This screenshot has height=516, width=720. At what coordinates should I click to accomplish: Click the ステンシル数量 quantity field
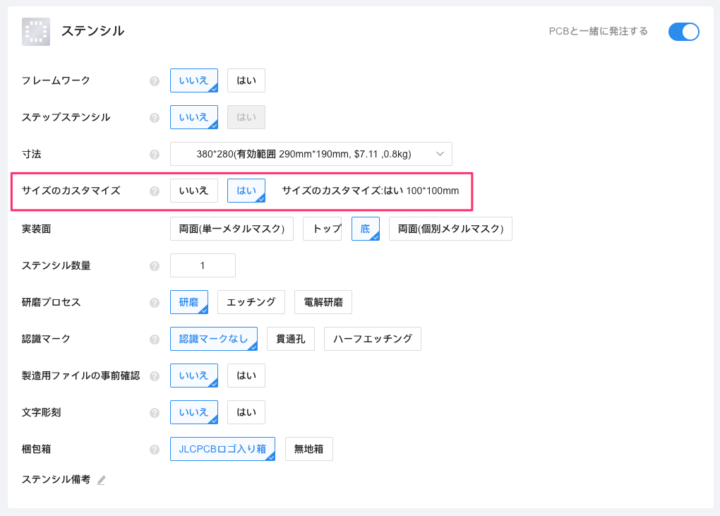pos(203,266)
